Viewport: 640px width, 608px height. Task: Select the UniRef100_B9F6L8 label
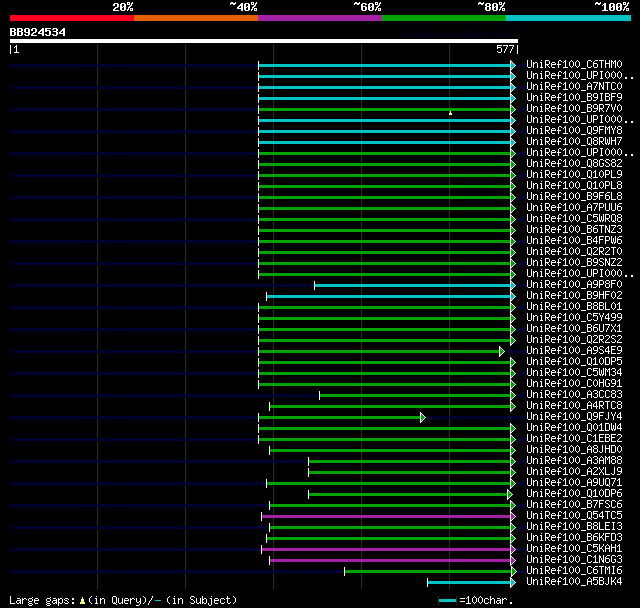click(x=574, y=197)
